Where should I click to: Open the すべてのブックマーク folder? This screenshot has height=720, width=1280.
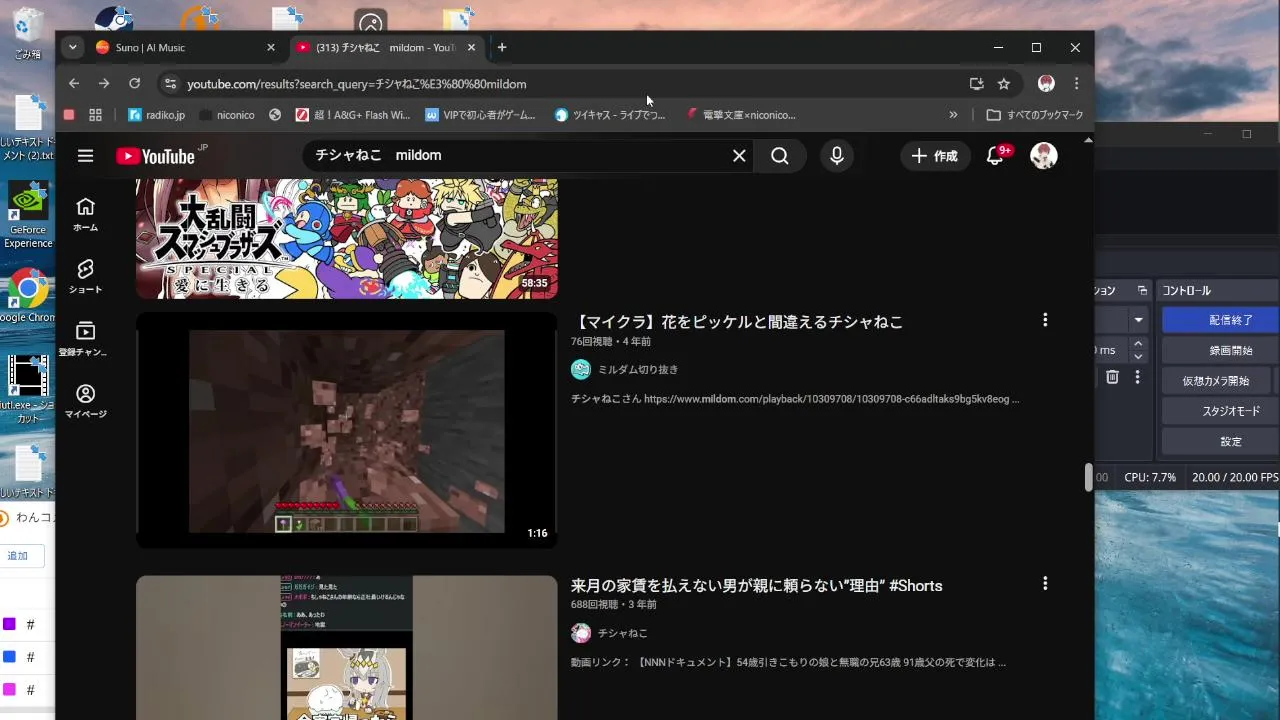[x=1035, y=115]
